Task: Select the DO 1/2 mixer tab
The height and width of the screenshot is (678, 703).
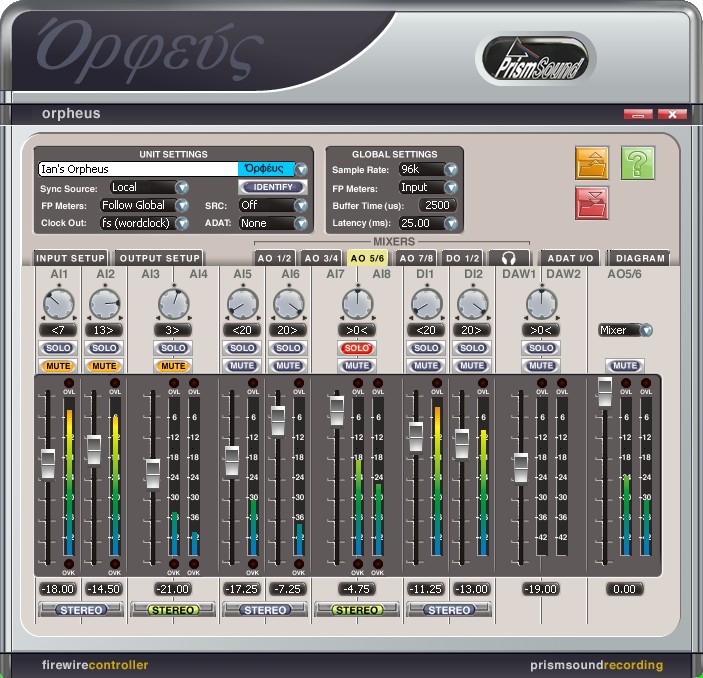Action: click(462, 258)
